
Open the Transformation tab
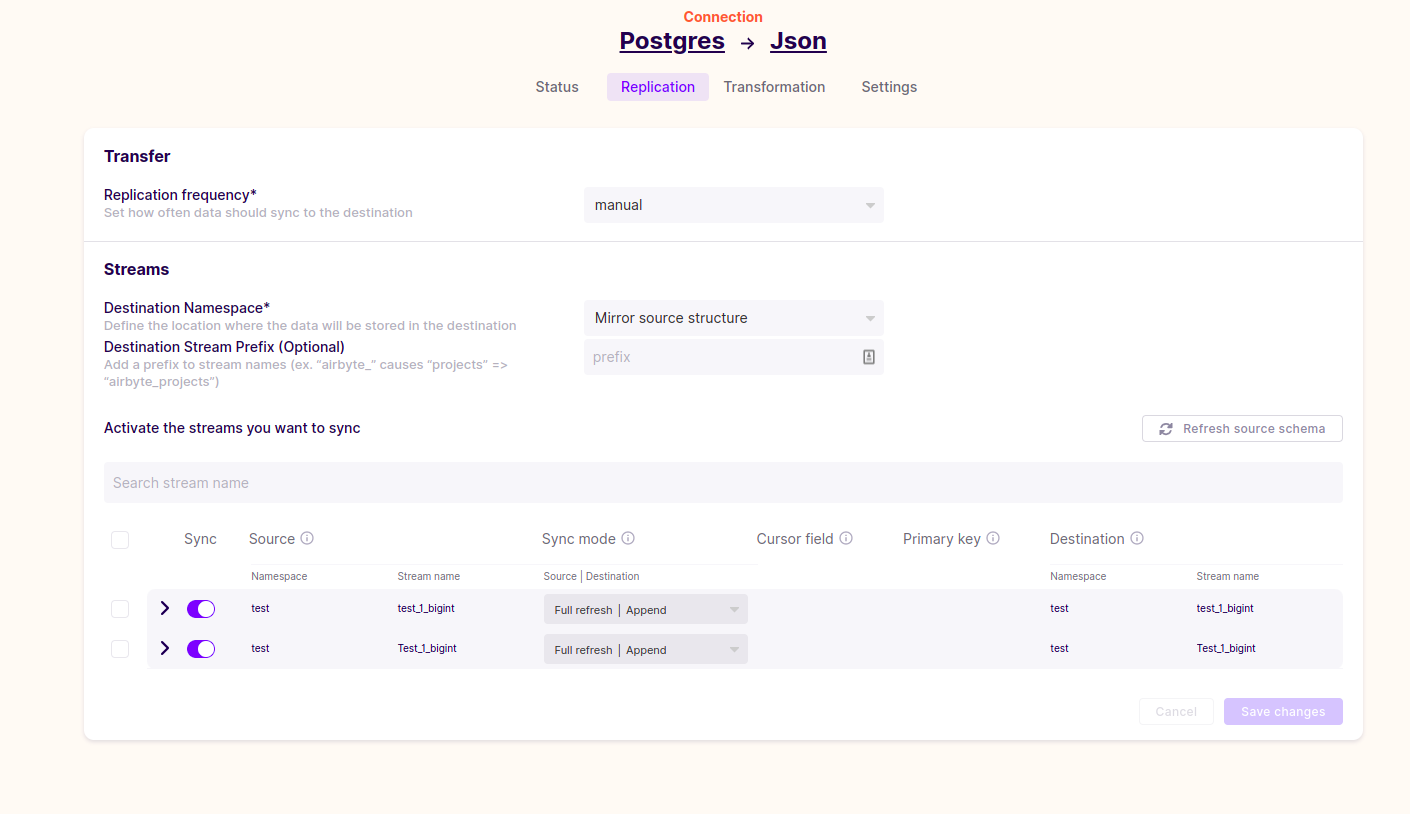tap(775, 87)
